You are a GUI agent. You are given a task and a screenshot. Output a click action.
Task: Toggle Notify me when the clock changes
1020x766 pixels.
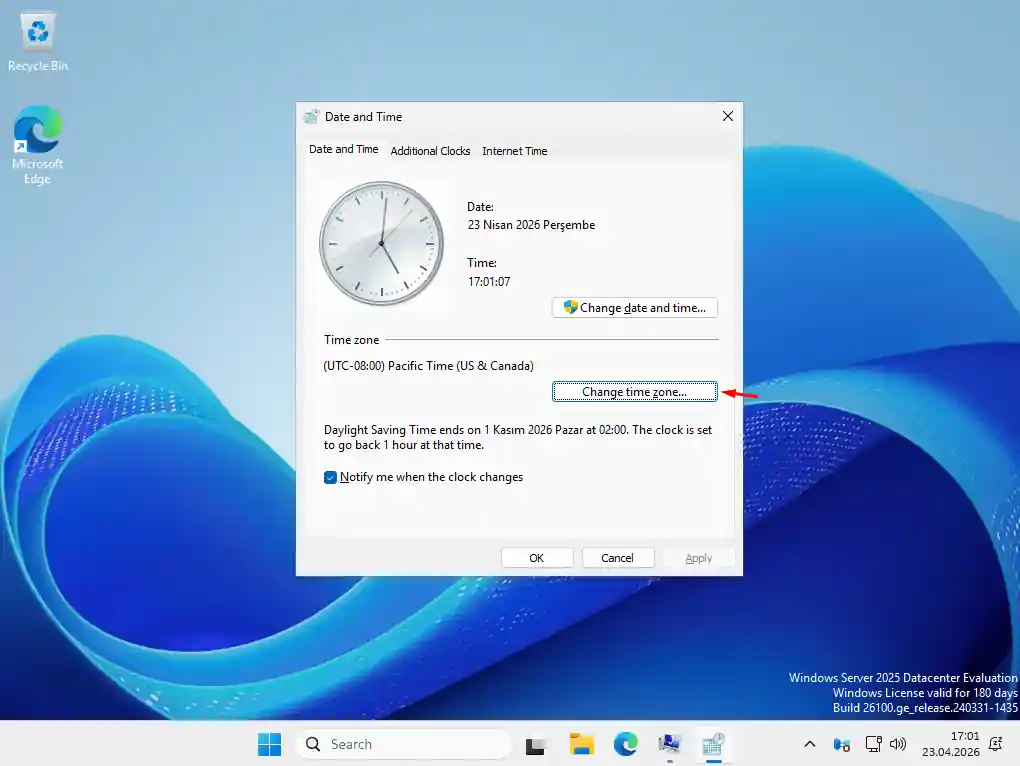[330, 477]
